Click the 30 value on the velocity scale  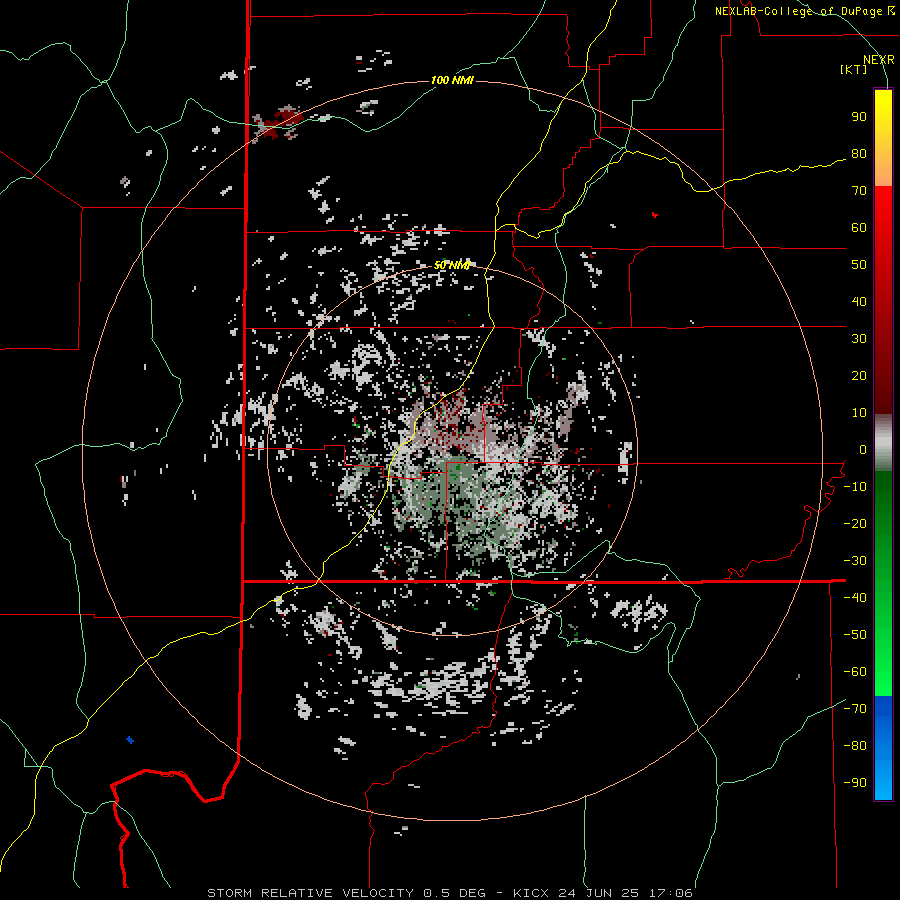[859, 339]
